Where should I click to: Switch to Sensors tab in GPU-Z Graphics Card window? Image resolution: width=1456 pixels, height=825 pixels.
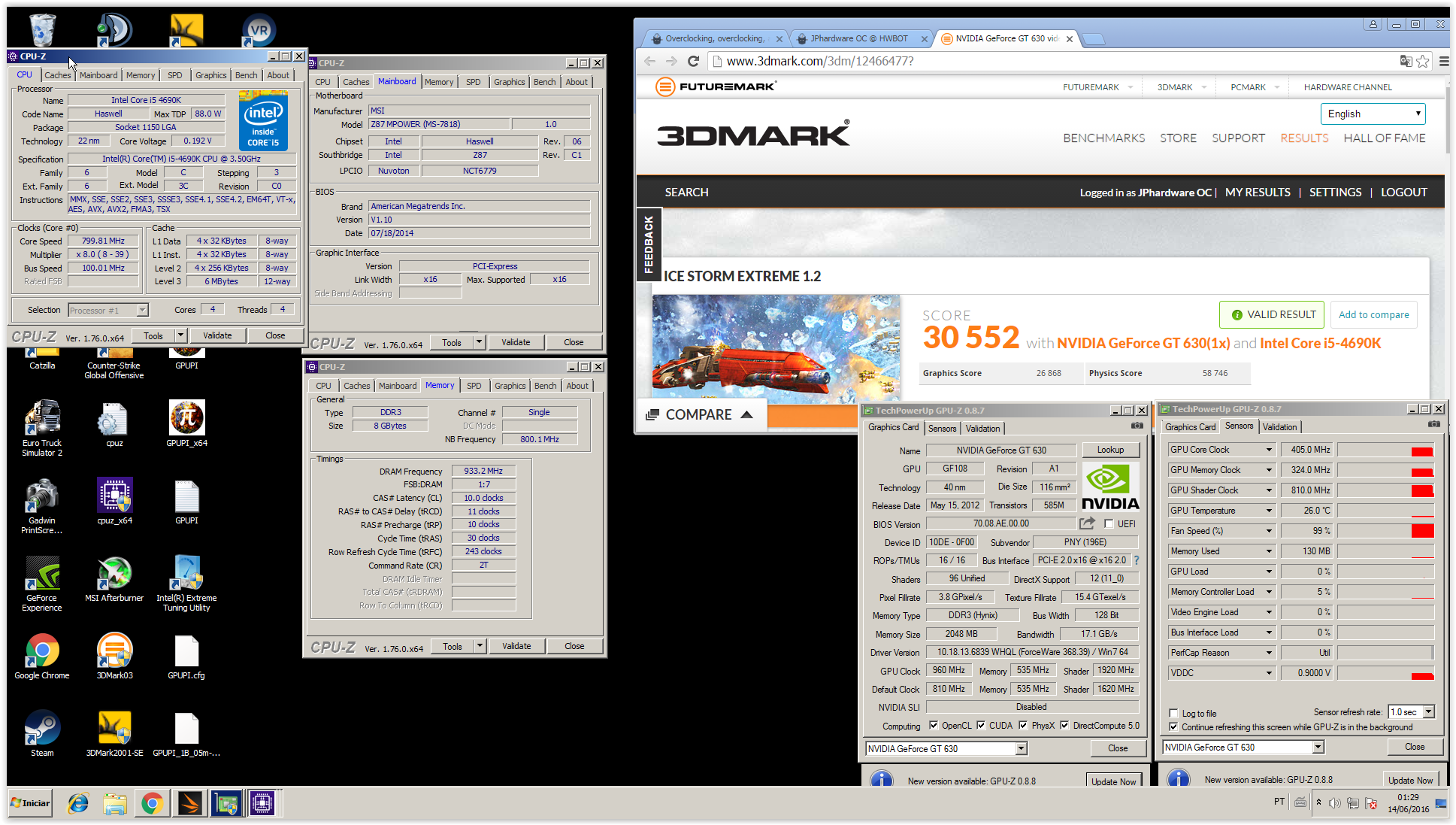point(942,428)
